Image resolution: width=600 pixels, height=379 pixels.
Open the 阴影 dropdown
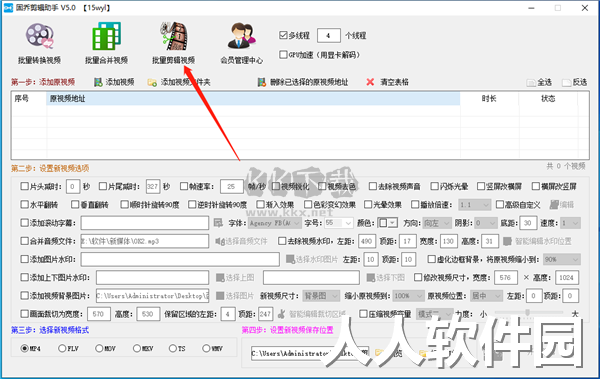[x=486, y=223]
